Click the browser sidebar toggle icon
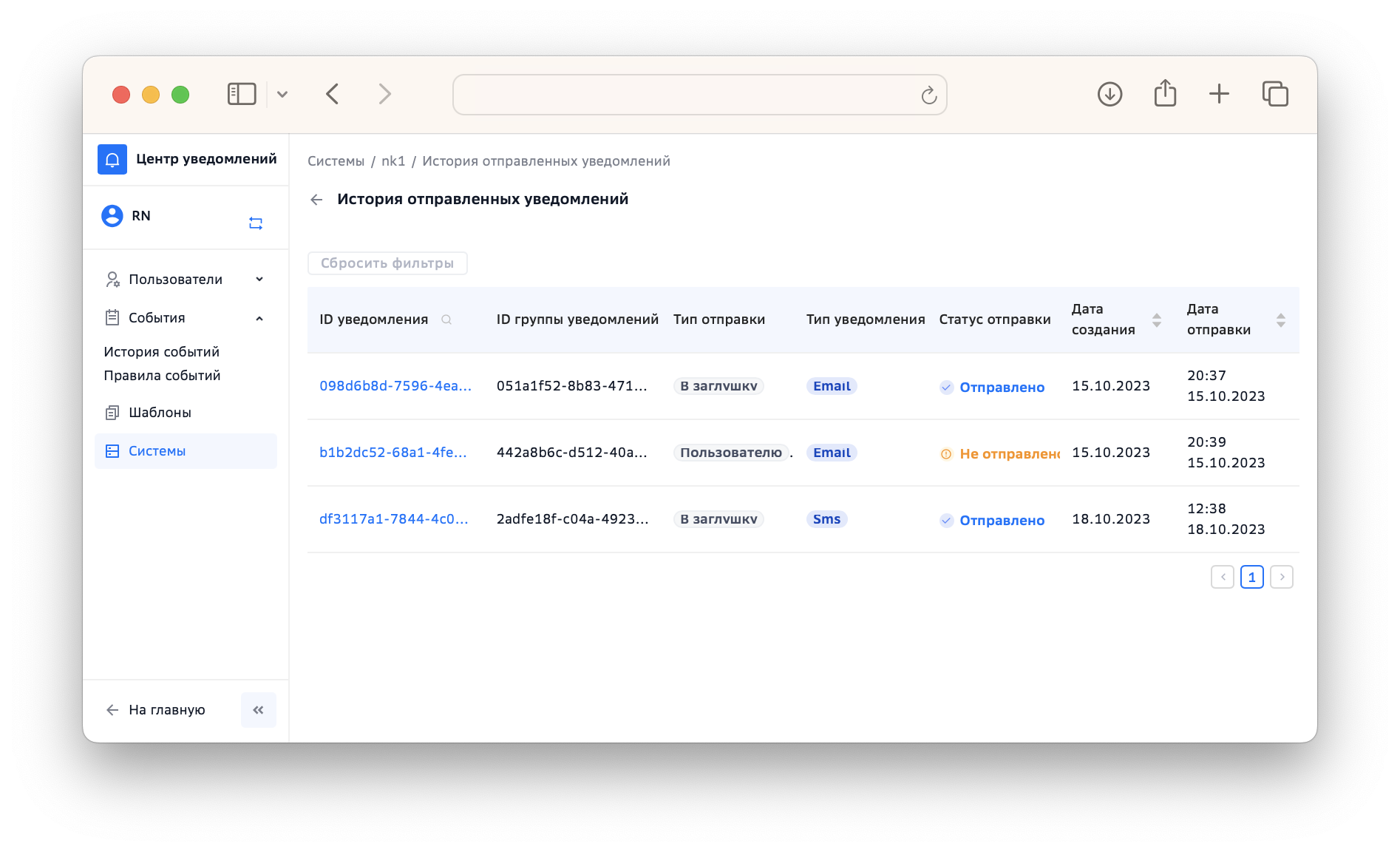The height and width of the screenshot is (852, 1400). (x=242, y=94)
